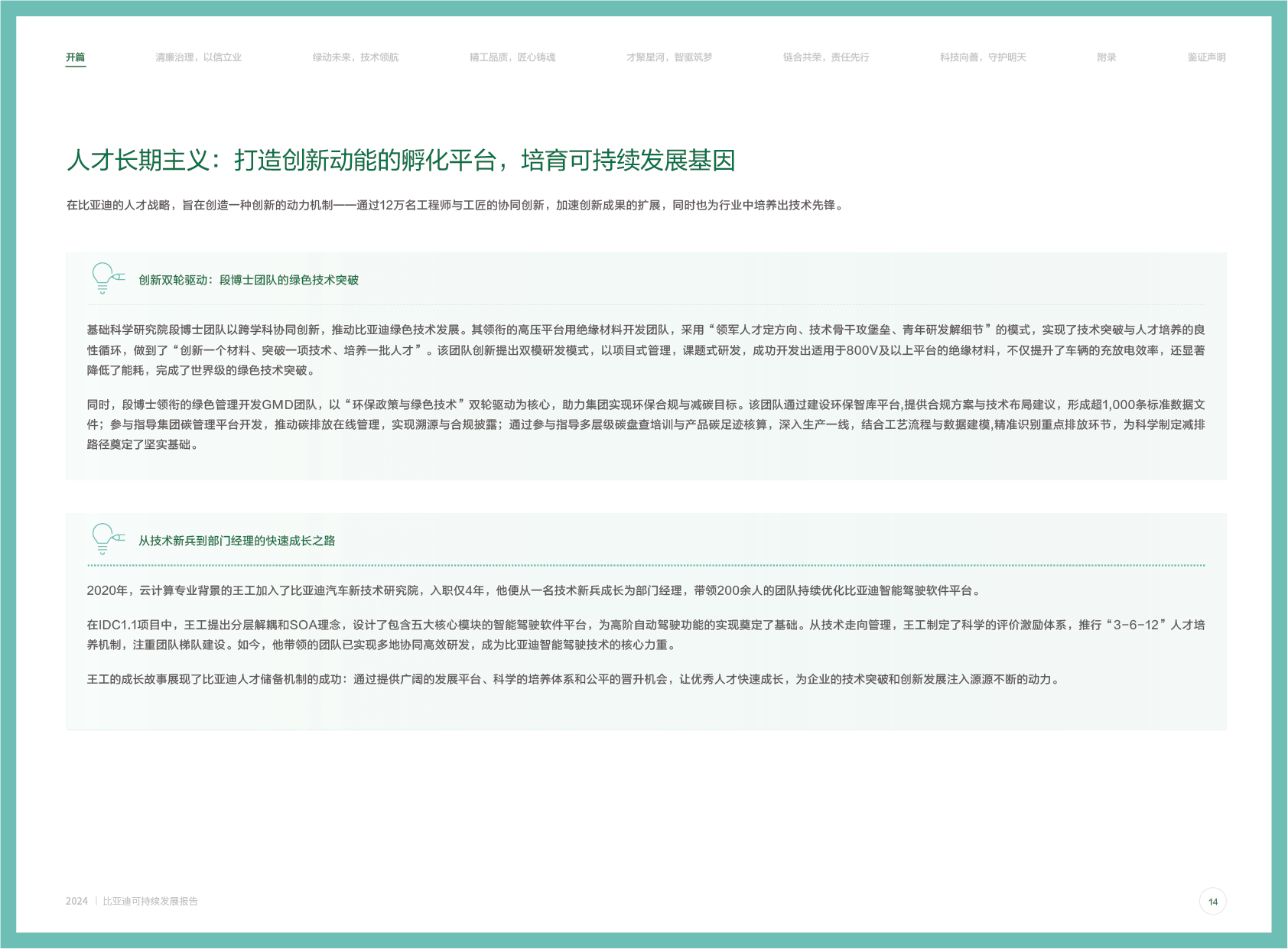Open 才聚星河，智驱筑梦 section

pos(668,57)
